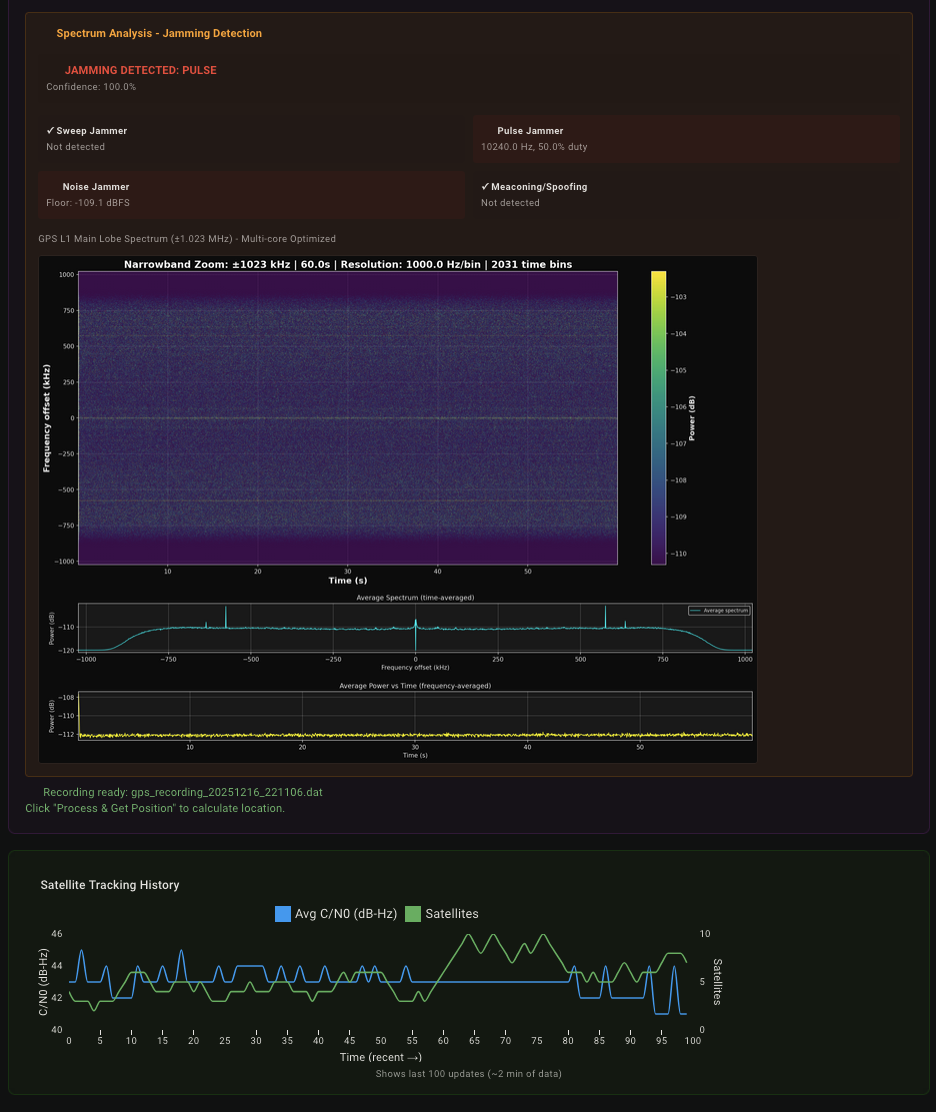Click the Meaconing/Spoofing Not detected card
Viewport: 936px width, 1112px height.
coord(686,195)
